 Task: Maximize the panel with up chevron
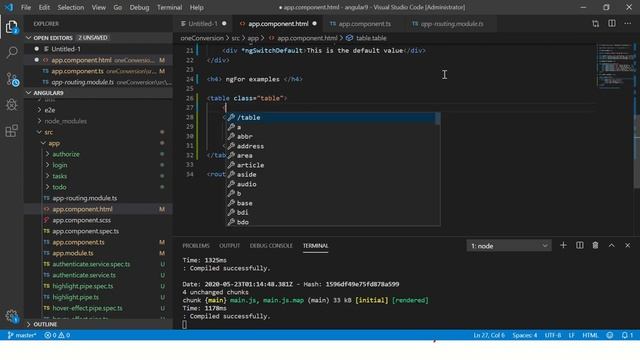[611, 245]
